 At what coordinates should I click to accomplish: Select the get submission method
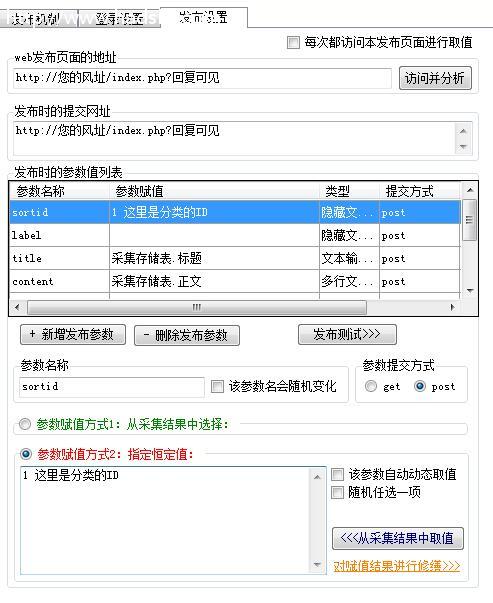371,386
